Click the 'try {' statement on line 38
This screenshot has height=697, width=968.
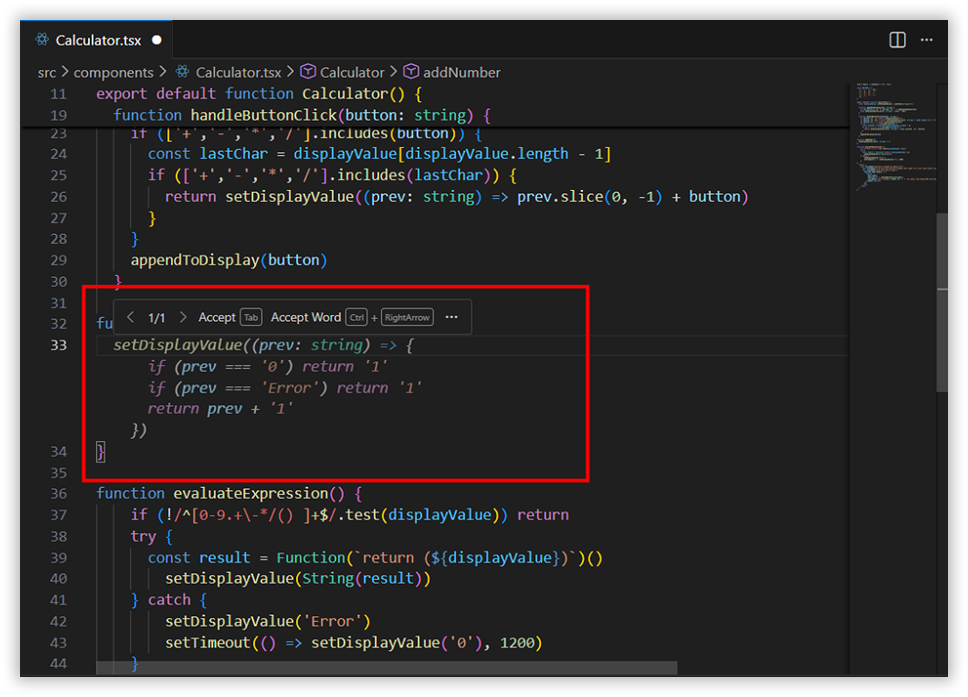(152, 536)
